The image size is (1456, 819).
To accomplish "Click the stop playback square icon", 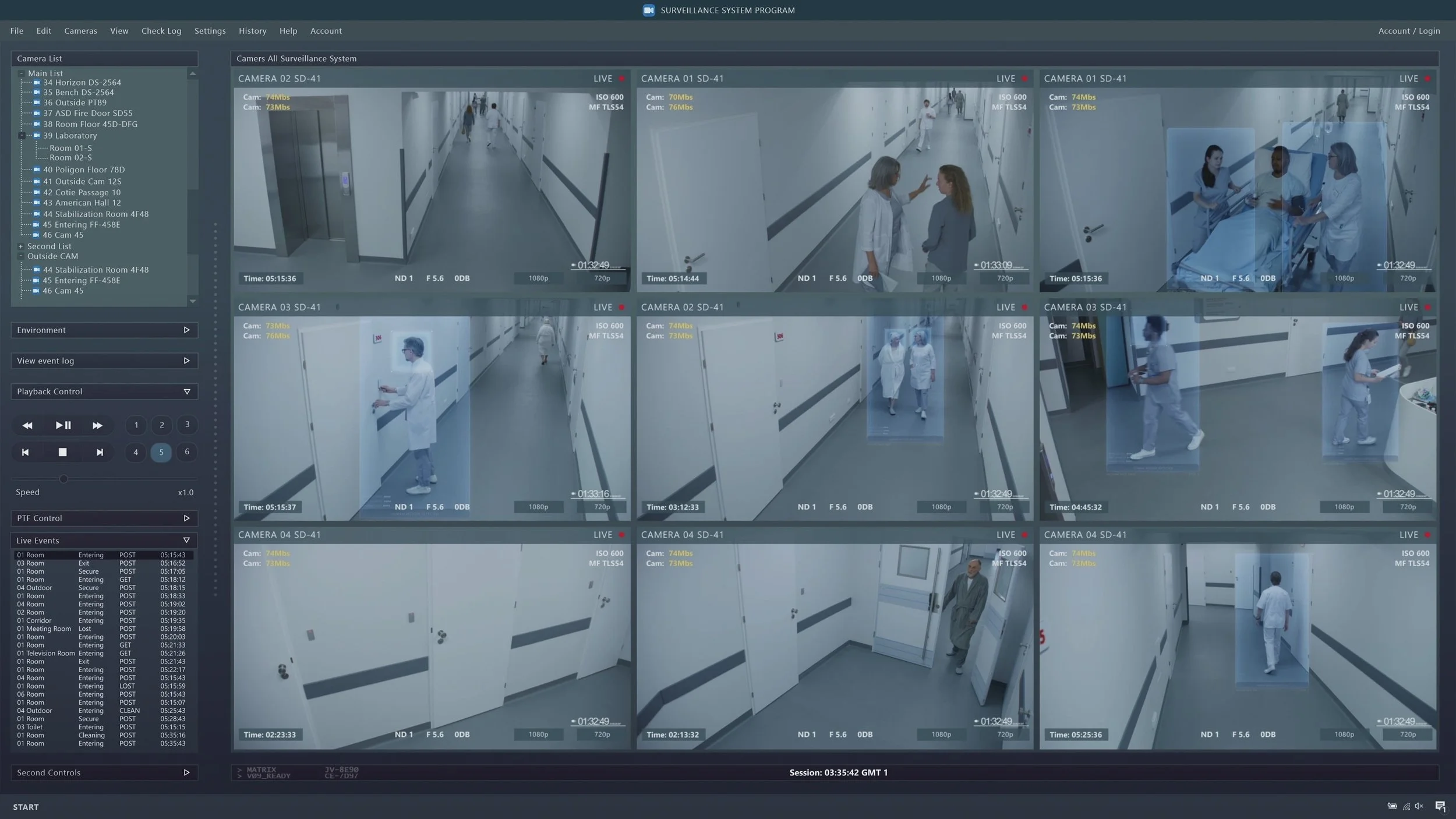I will (x=62, y=453).
